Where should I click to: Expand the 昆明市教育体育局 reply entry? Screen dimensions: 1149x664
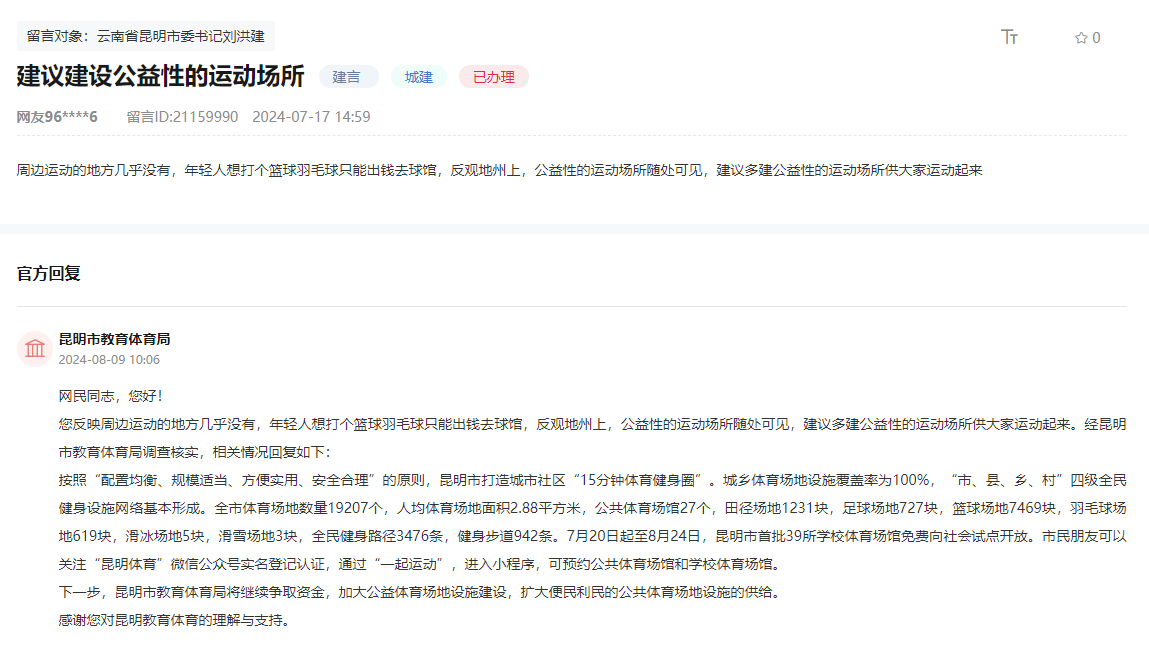[115, 339]
